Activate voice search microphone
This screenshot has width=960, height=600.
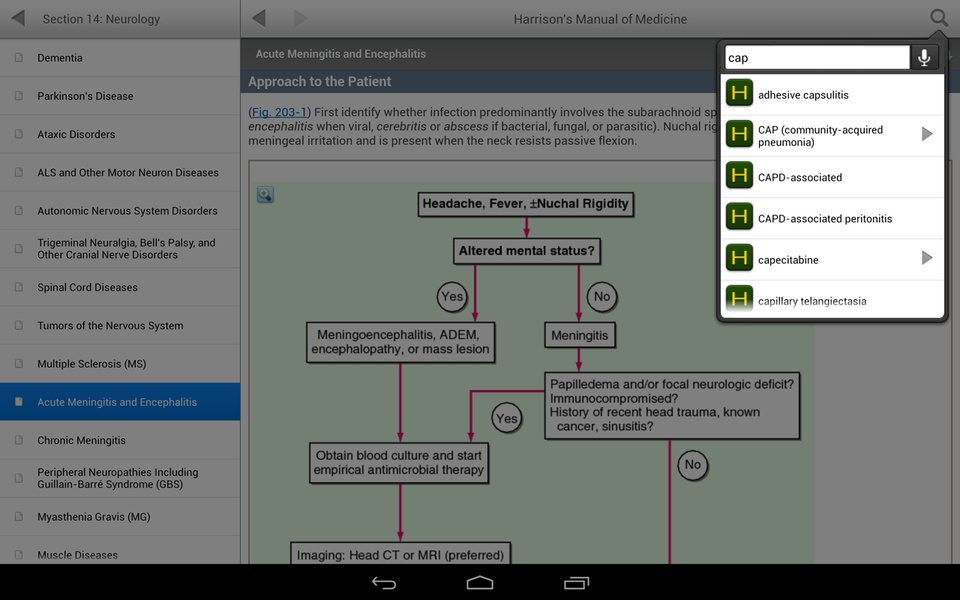tap(924, 58)
